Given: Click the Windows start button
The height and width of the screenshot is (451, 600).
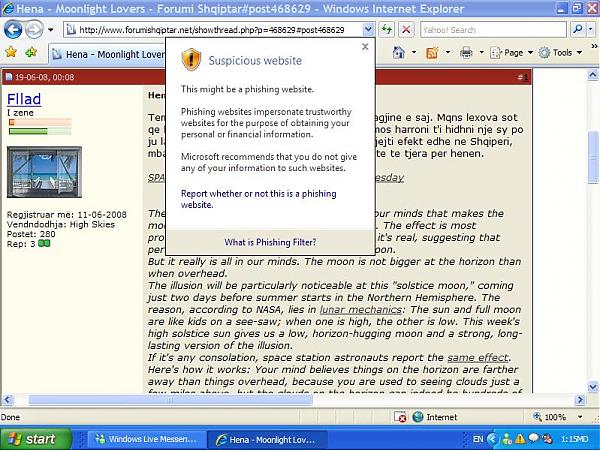Looking at the screenshot, I should tap(35, 439).
